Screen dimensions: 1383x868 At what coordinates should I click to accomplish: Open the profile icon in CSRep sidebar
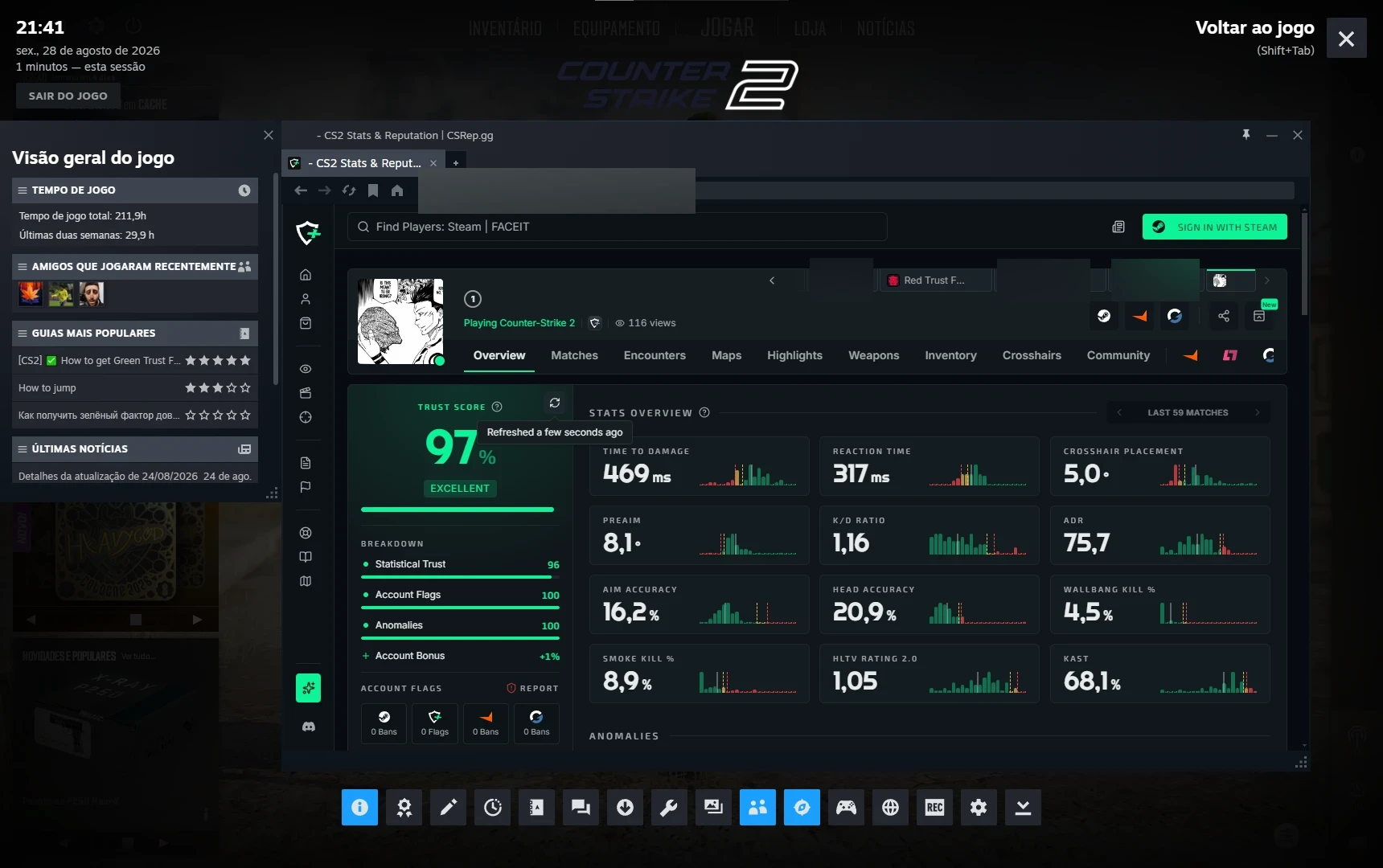(x=306, y=299)
